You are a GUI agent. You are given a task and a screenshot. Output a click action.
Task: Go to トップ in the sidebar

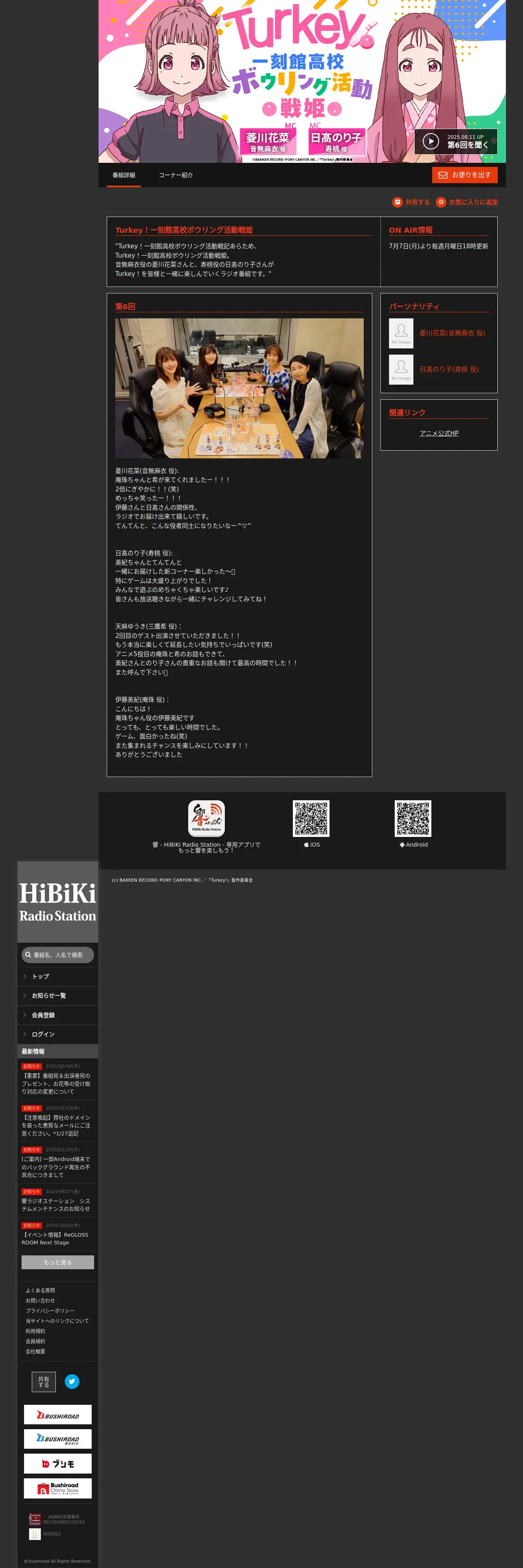click(x=58, y=977)
